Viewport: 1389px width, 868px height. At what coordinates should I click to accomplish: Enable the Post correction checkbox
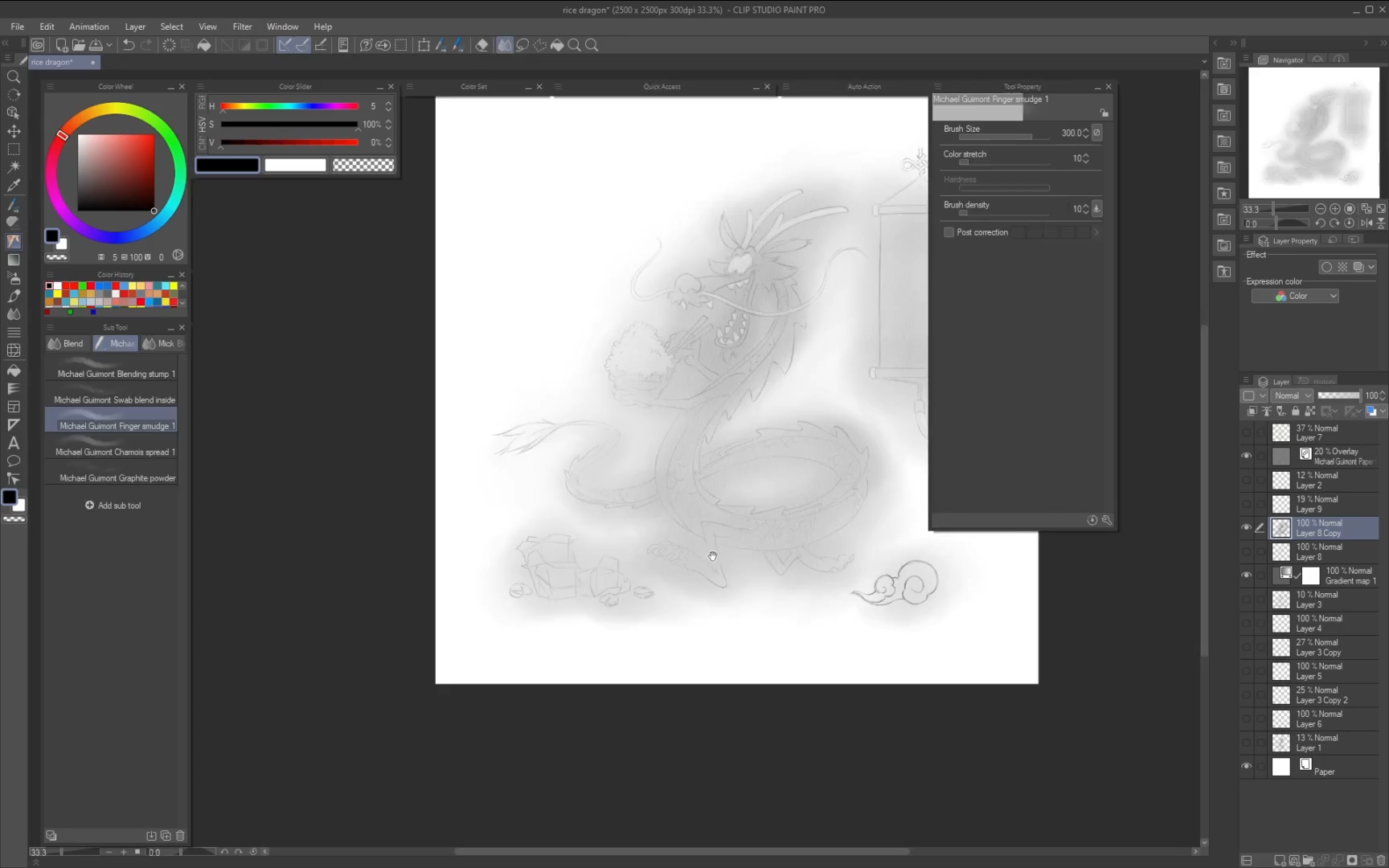[949, 232]
